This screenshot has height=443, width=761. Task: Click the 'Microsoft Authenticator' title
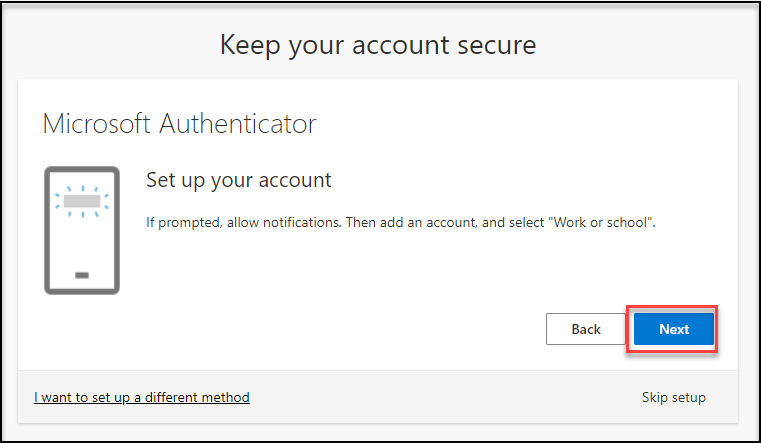pyautogui.click(x=180, y=124)
